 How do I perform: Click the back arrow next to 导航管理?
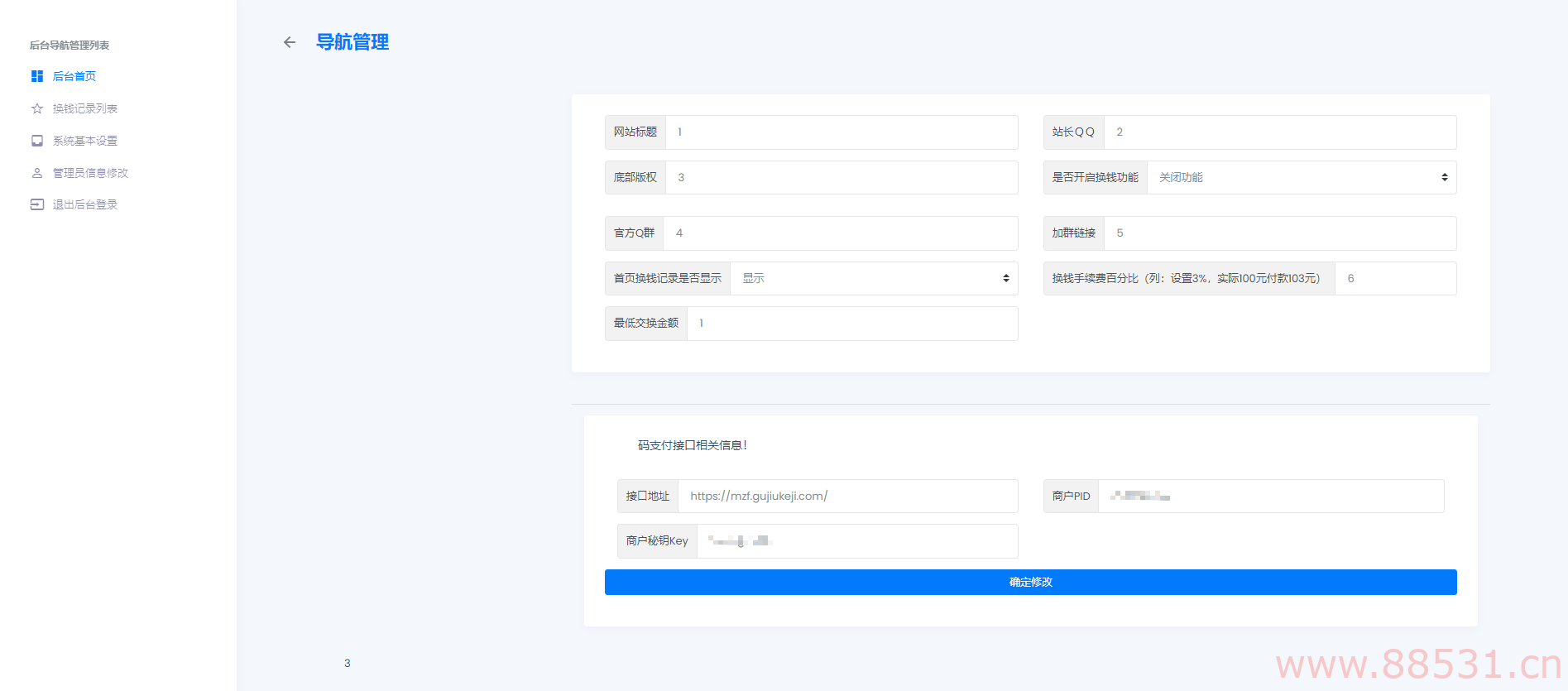(290, 42)
